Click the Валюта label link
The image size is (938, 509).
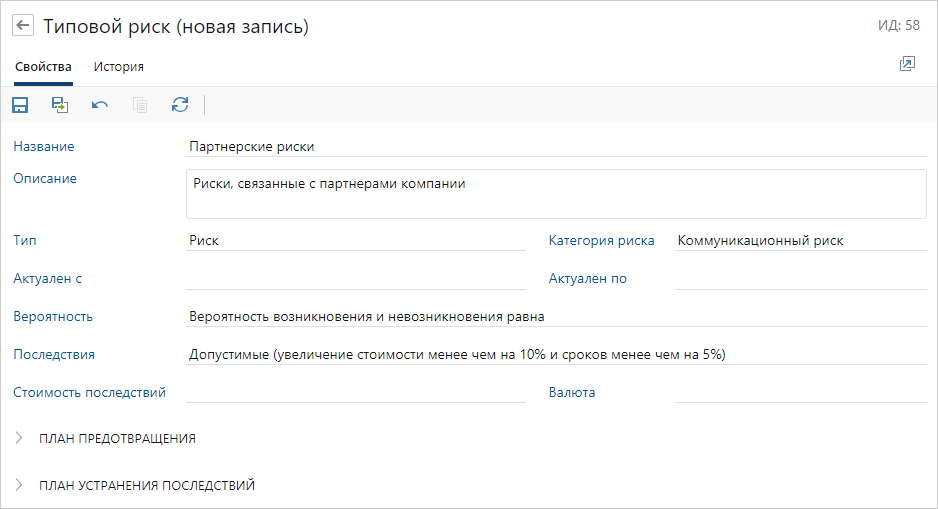click(572, 392)
